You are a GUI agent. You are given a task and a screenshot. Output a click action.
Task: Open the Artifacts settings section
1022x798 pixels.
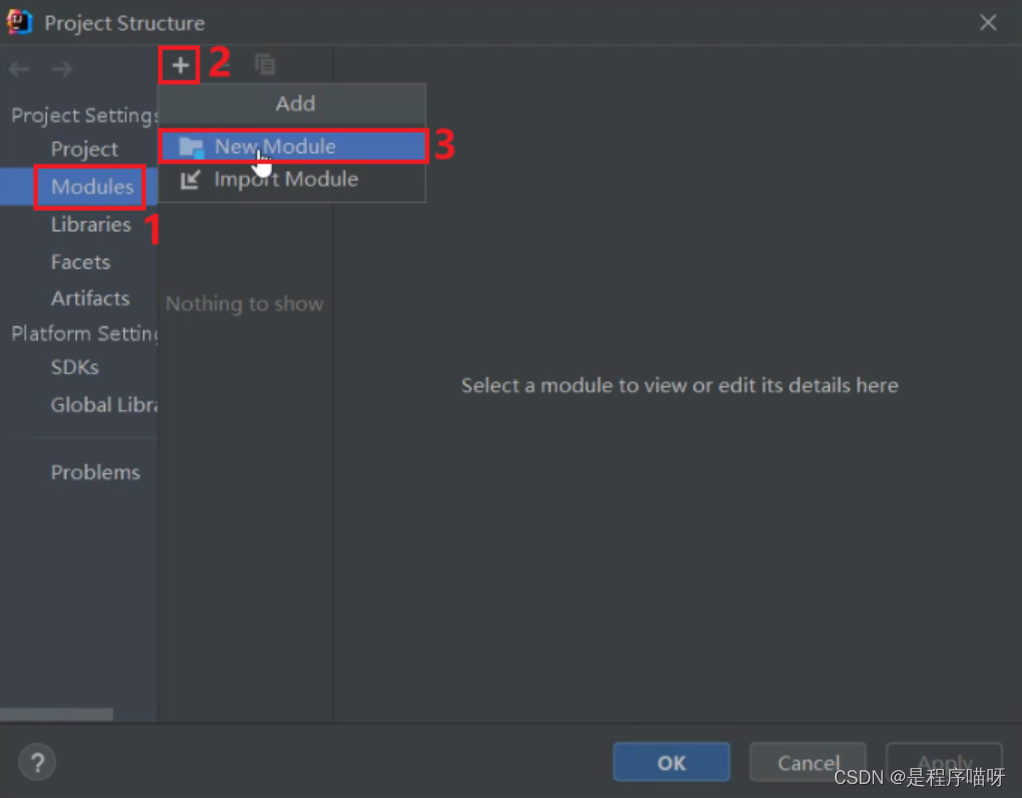coord(90,299)
